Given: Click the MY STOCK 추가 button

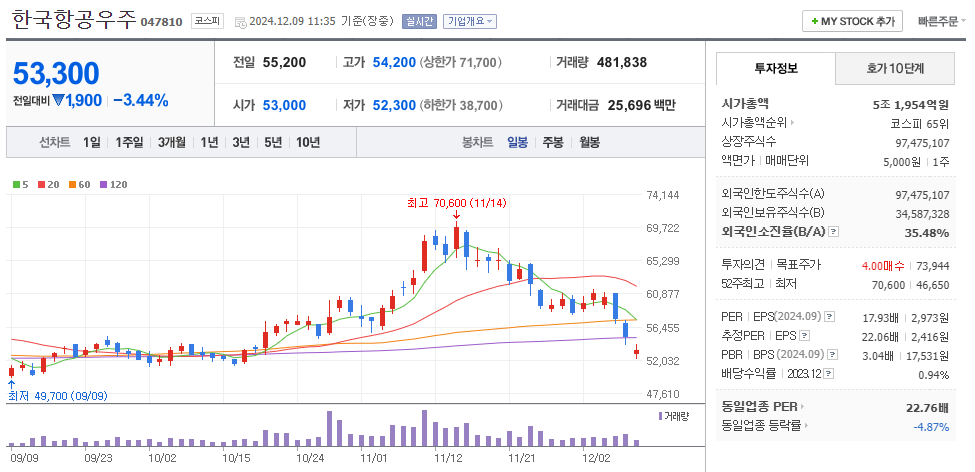Looking at the screenshot, I should (852, 21).
